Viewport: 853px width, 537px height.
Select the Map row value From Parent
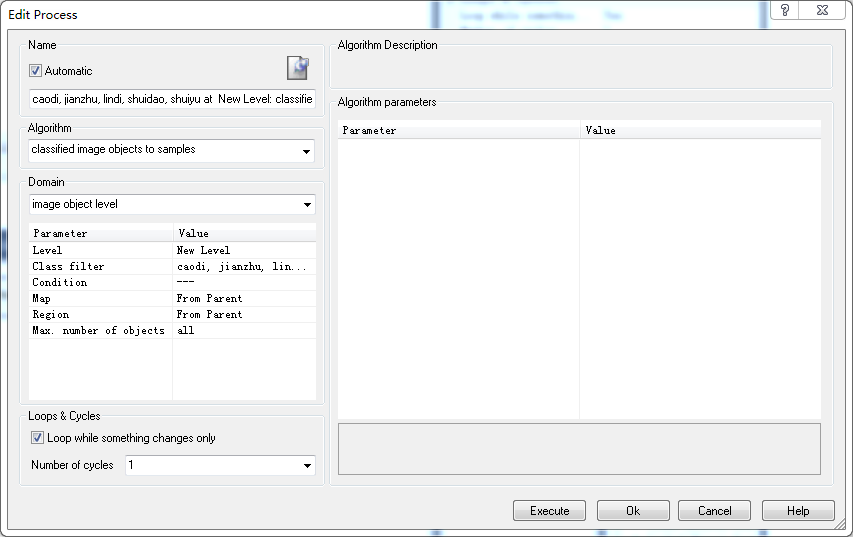point(244,298)
